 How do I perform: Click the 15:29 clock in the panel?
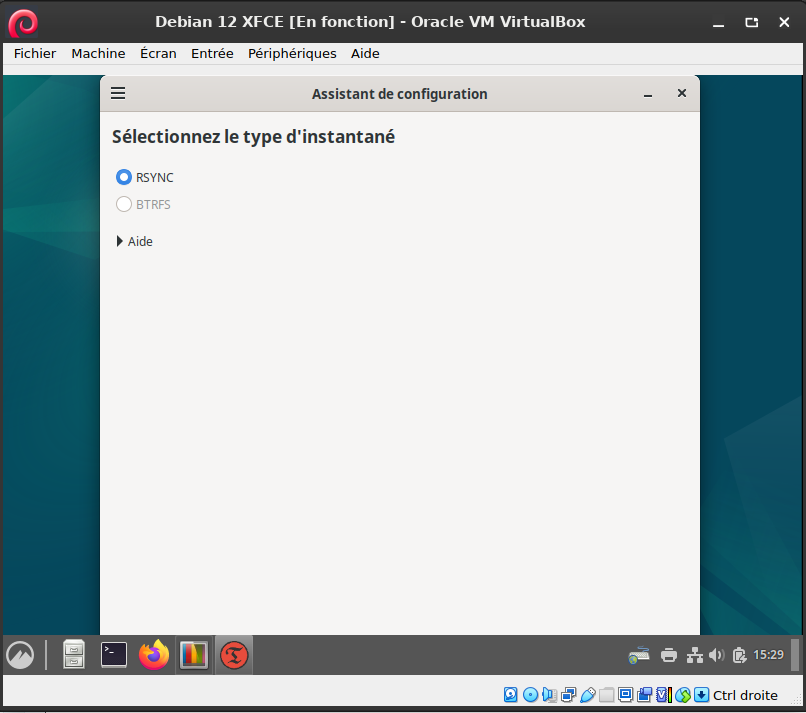coord(768,654)
